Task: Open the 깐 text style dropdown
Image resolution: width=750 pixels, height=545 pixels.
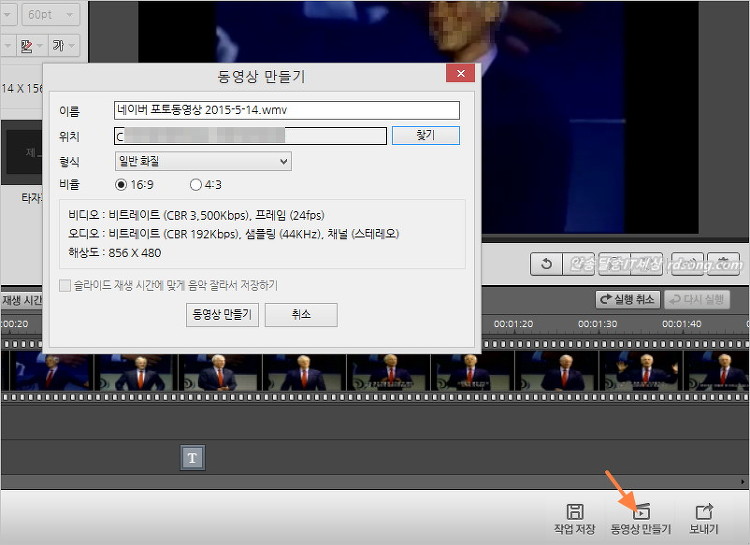Action: point(32,45)
